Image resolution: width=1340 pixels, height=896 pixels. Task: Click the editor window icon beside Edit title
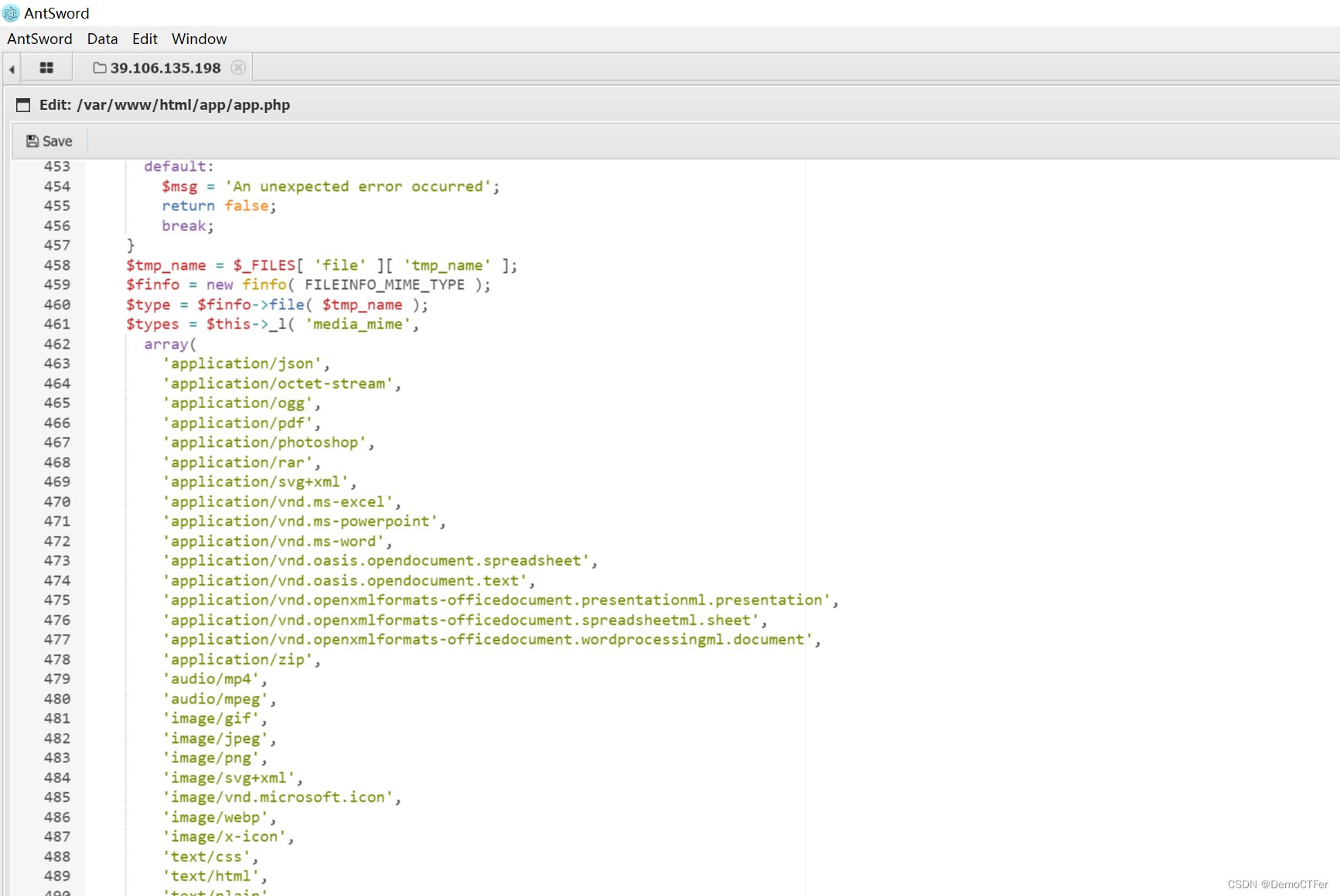23,105
